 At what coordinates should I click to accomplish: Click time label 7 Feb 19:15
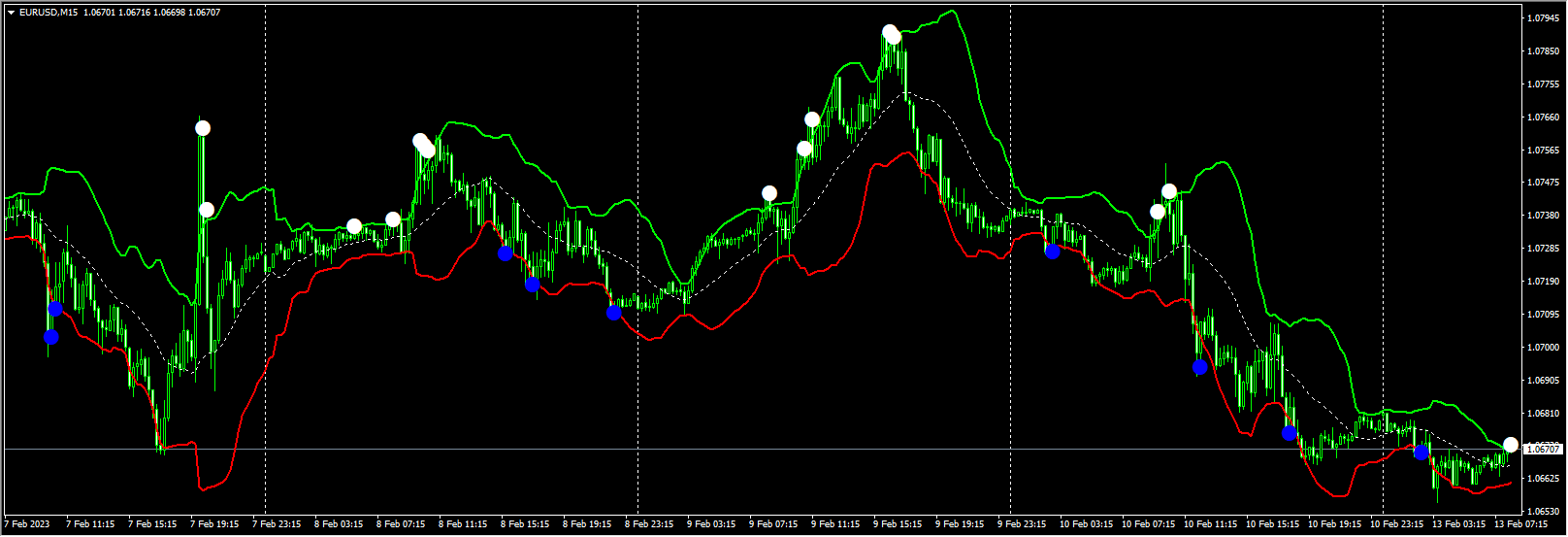214,524
